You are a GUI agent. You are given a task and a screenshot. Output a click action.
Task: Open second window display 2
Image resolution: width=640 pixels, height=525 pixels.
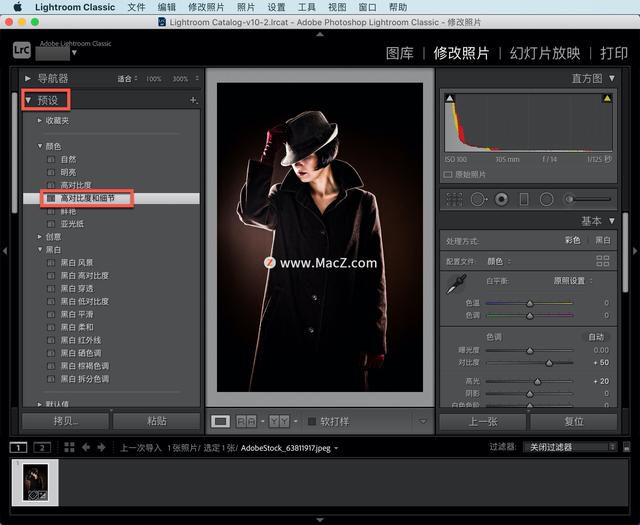click(42, 447)
